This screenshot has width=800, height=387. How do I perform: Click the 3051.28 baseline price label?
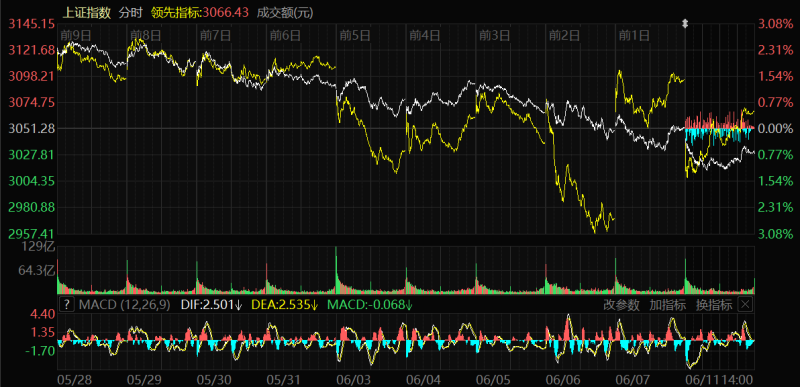tap(31, 128)
